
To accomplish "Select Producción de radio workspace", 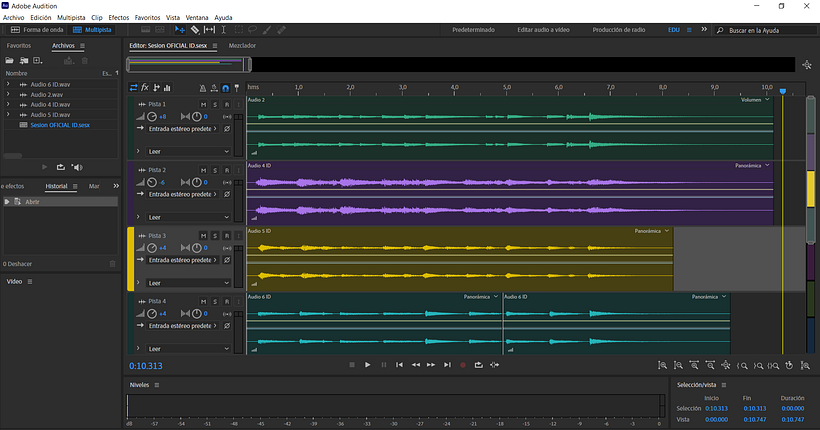I will (619, 30).
